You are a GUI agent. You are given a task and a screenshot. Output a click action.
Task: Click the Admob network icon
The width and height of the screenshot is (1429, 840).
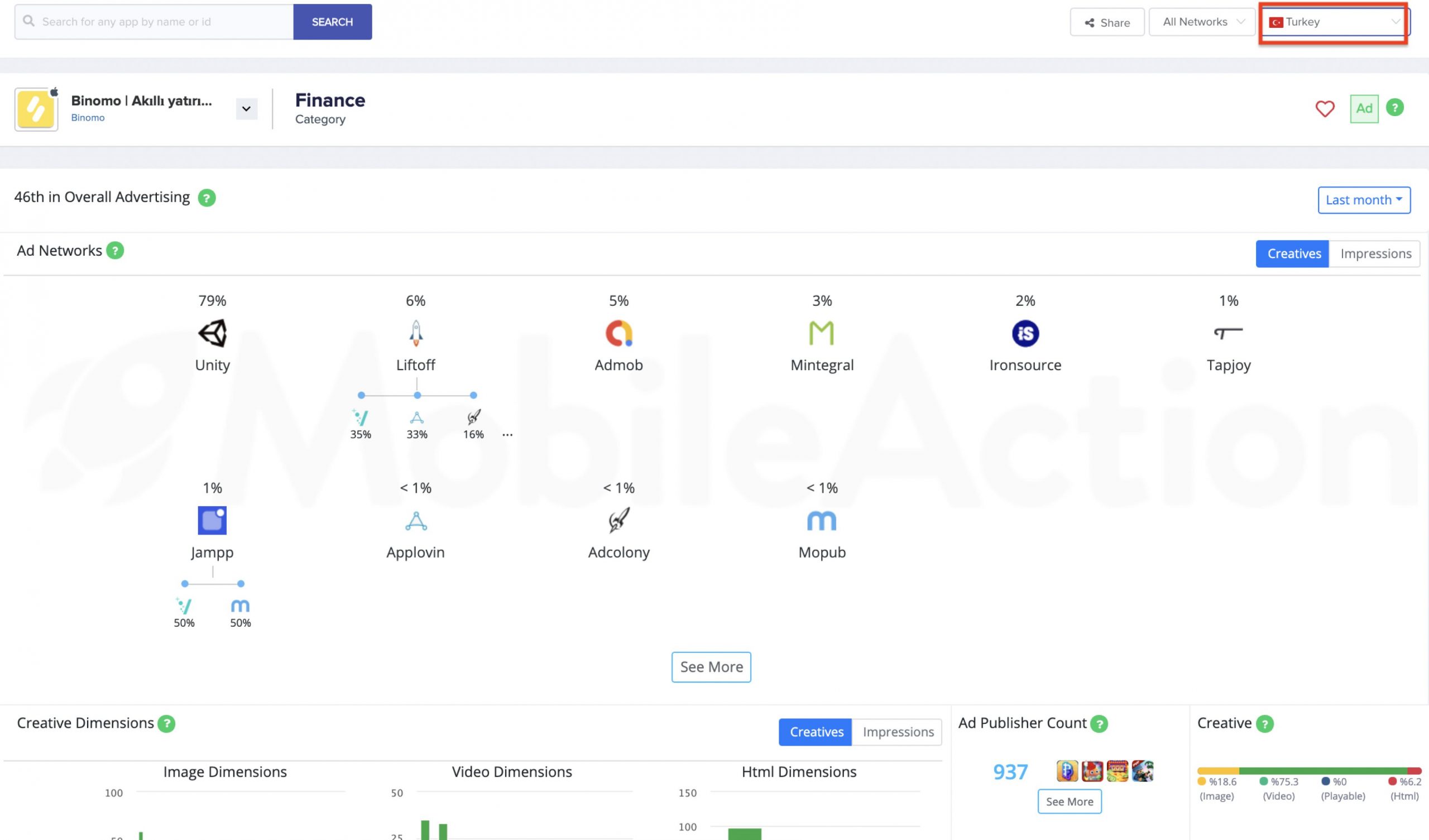618,333
